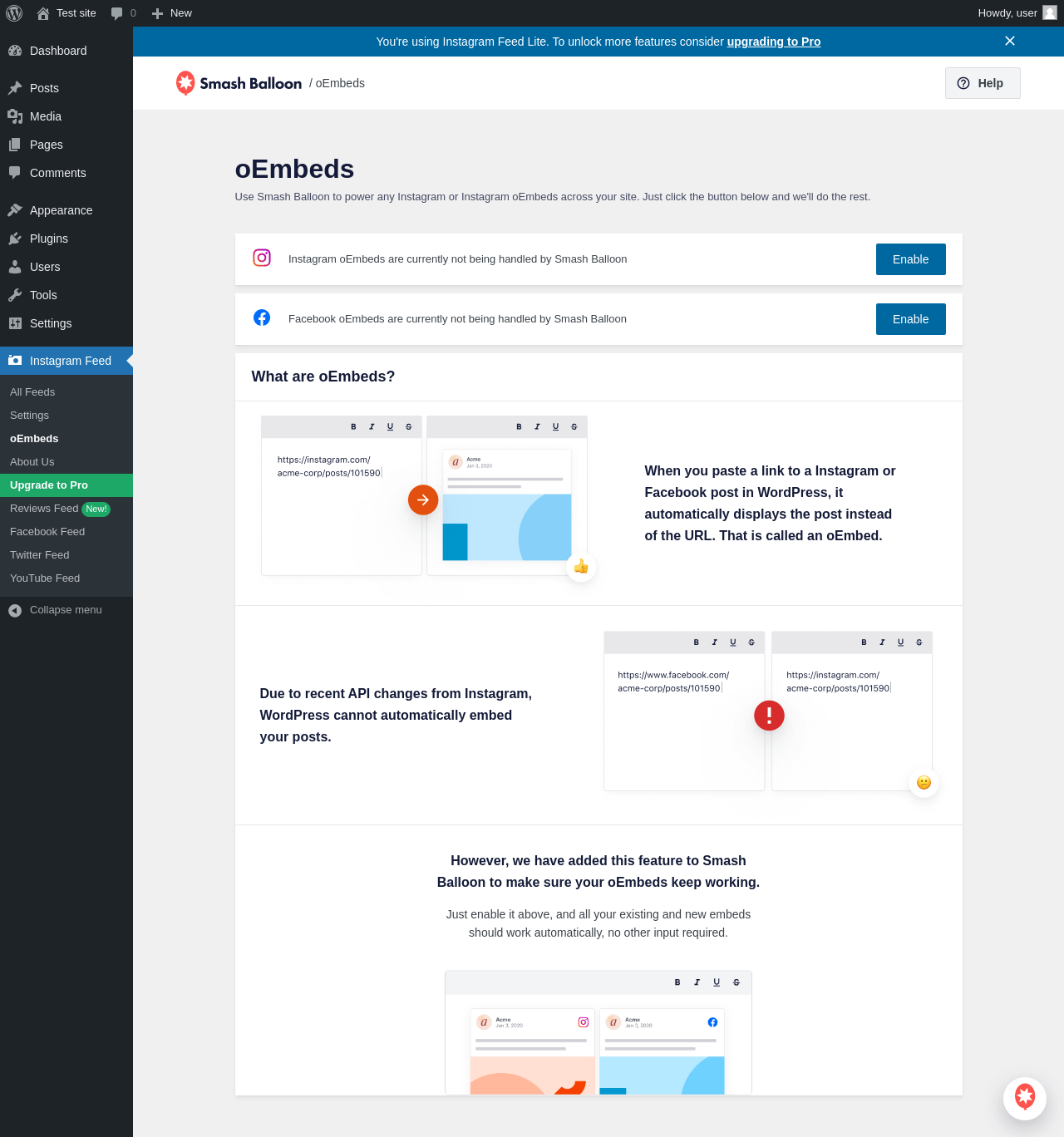Screen dimensions: 1064x1137
Task: Open the Users menu
Action: (66, 267)
